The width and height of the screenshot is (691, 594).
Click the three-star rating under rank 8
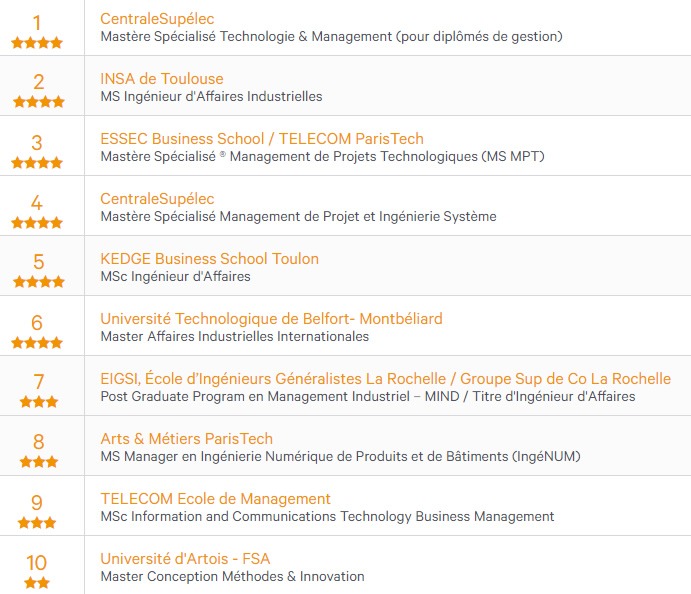click(39, 462)
